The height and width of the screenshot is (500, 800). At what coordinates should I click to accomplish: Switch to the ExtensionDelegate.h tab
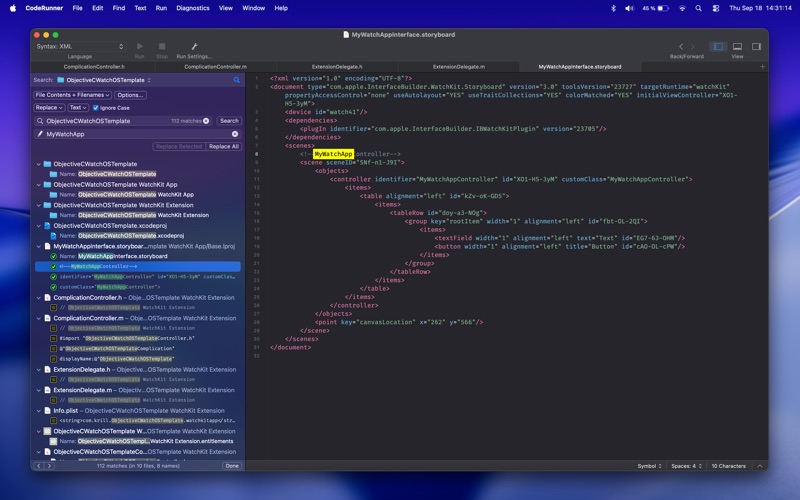coord(337,67)
